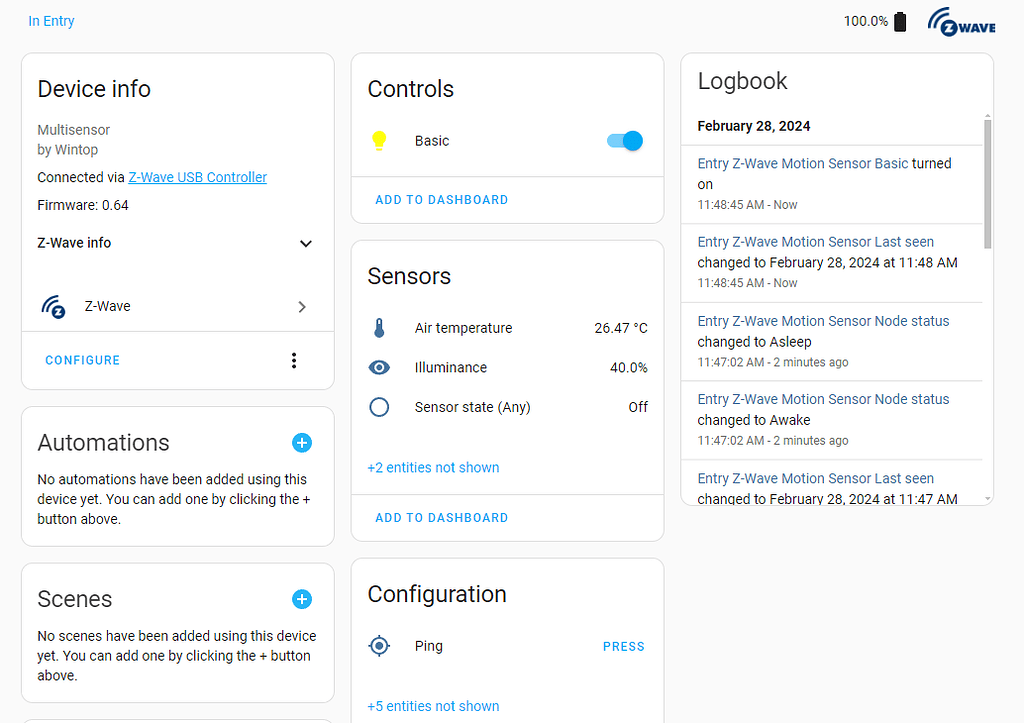Reveal the 2 hidden sensor entities
This screenshot has width=1024, height=723.
(433, 467)
